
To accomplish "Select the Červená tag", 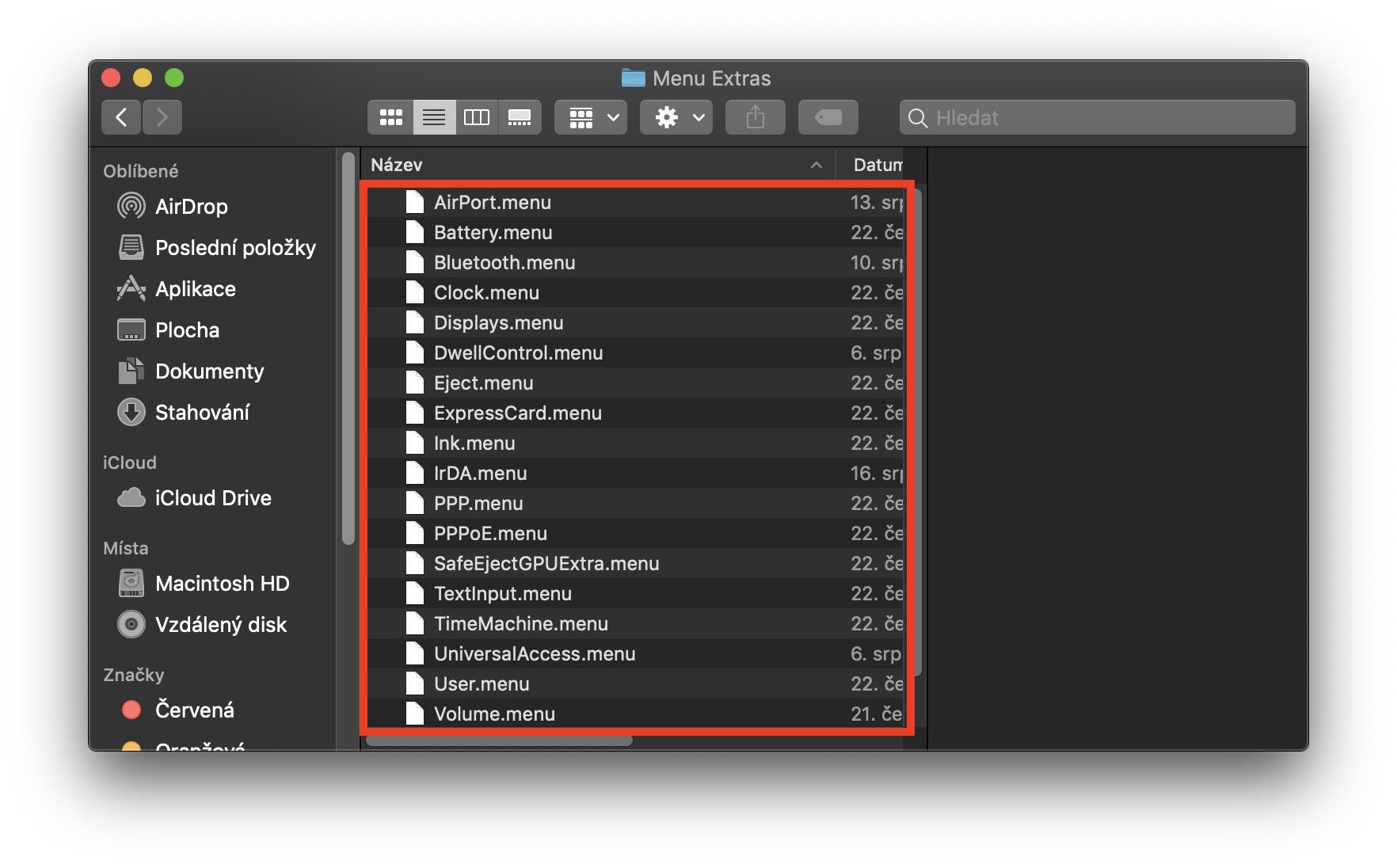I will (194, 710).
